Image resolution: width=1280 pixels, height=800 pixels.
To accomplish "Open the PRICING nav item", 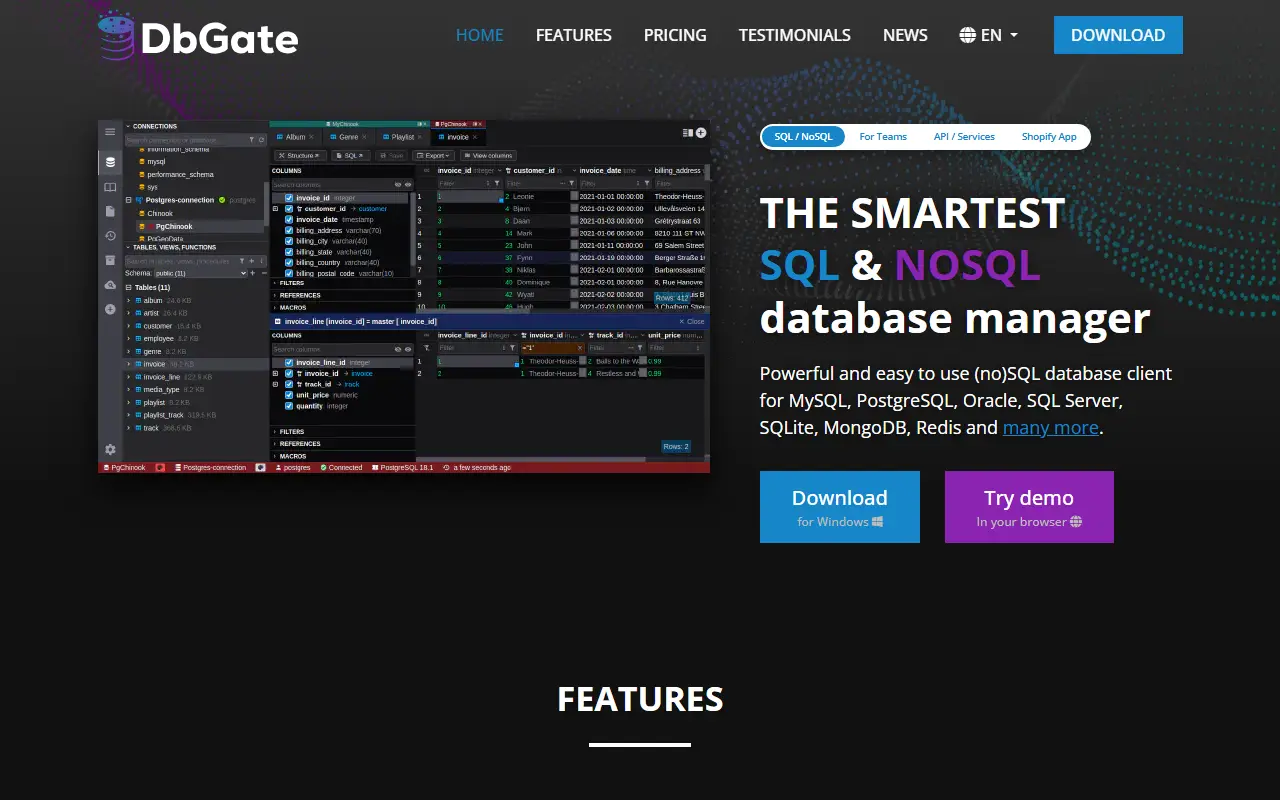I will tap(675, 35).
